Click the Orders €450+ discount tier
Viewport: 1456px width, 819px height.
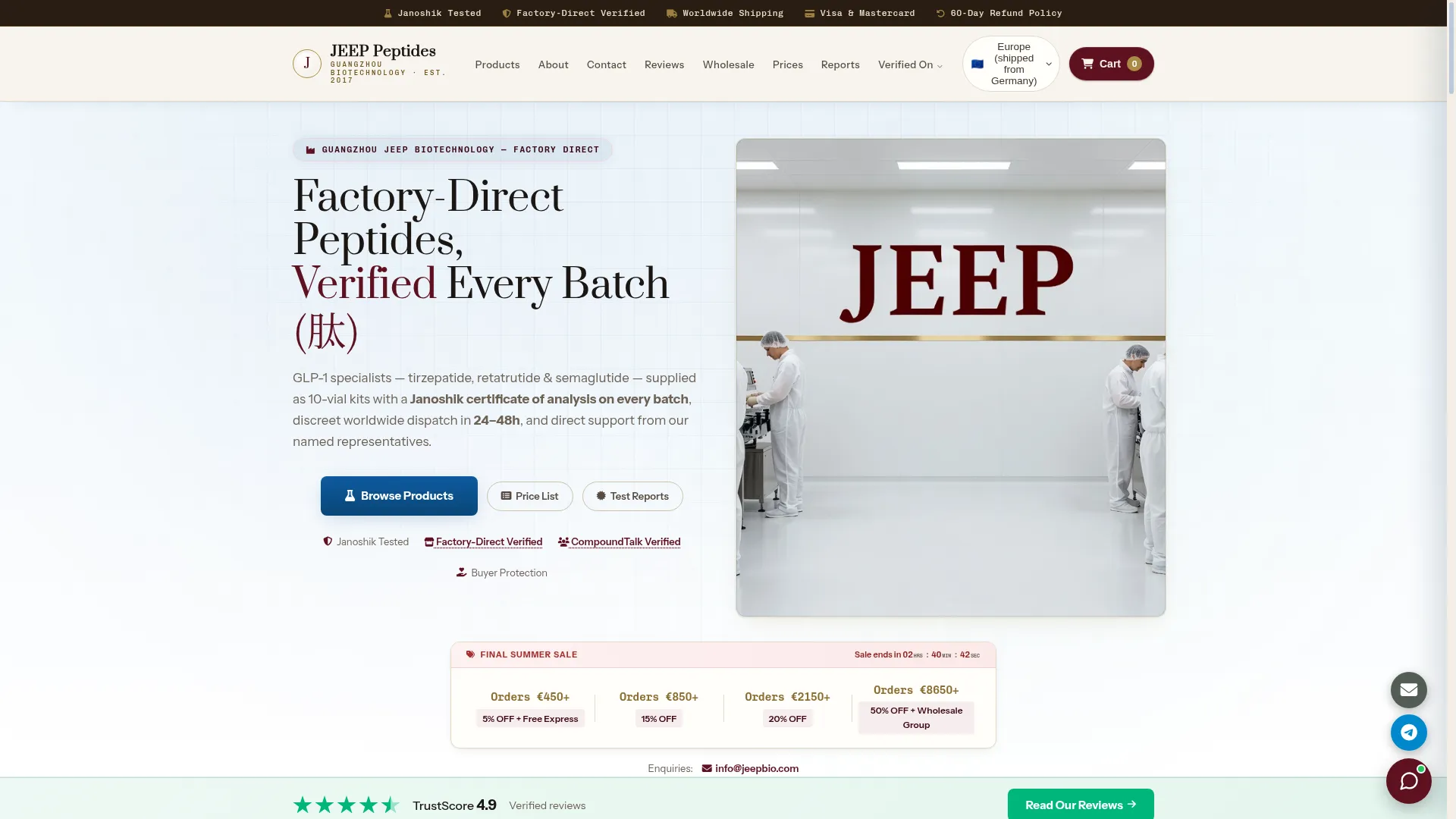click(530, 708)
